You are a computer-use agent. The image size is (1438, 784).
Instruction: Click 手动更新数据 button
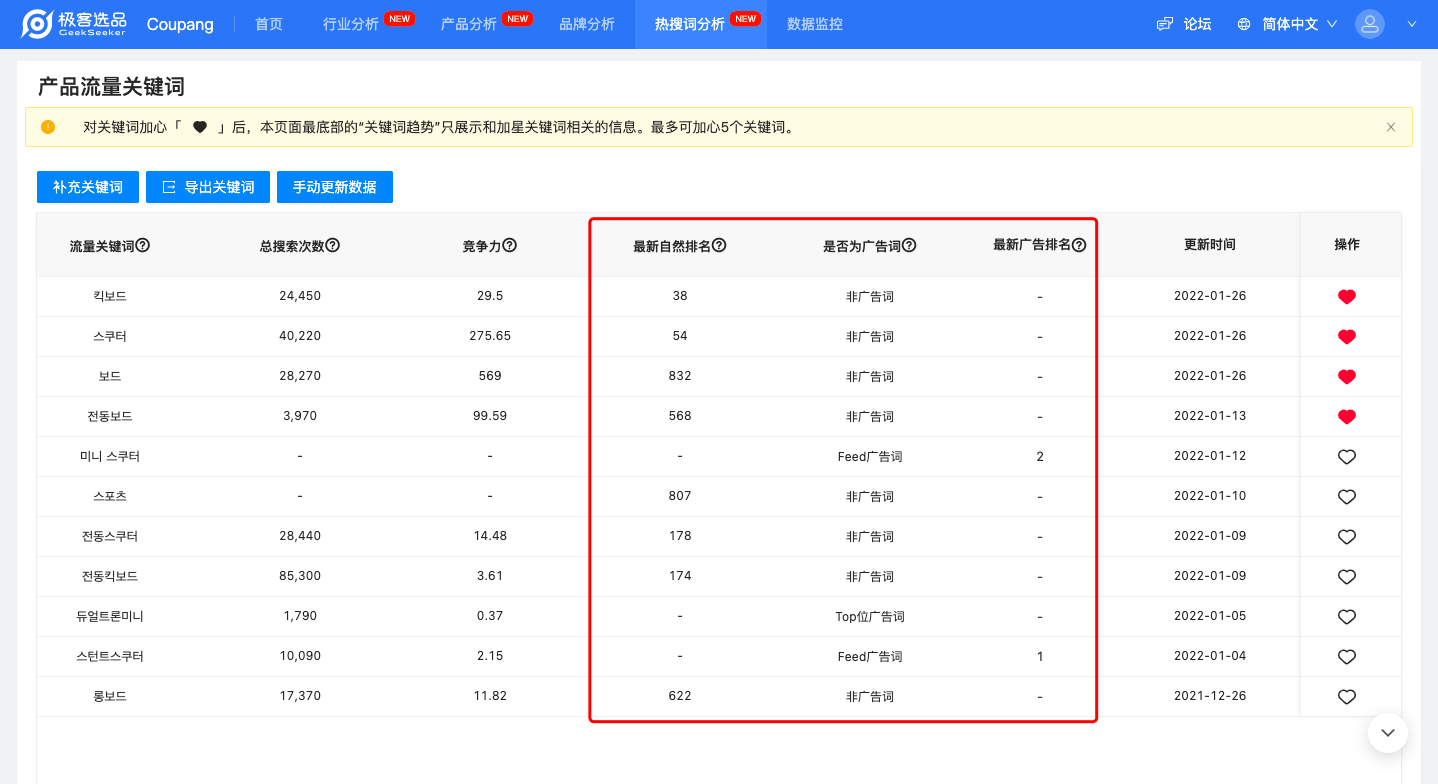pos(335,187)
